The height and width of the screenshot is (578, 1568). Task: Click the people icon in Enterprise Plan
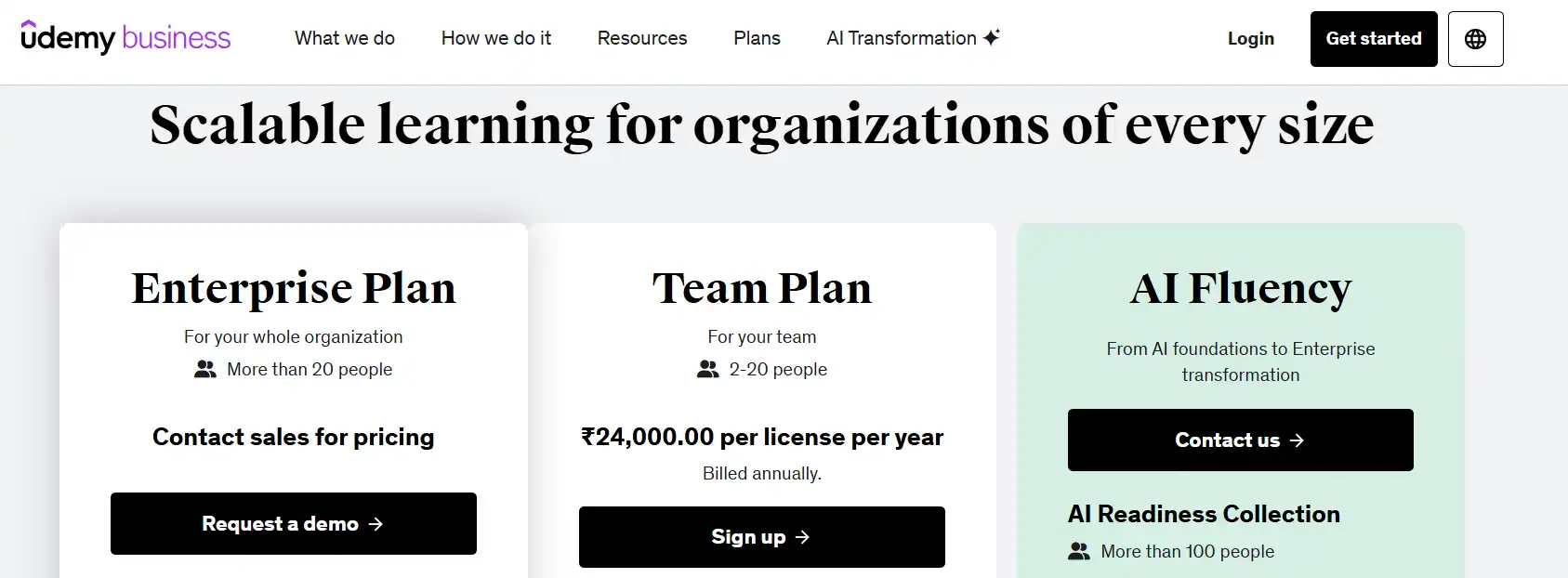[x=204, y=370]
